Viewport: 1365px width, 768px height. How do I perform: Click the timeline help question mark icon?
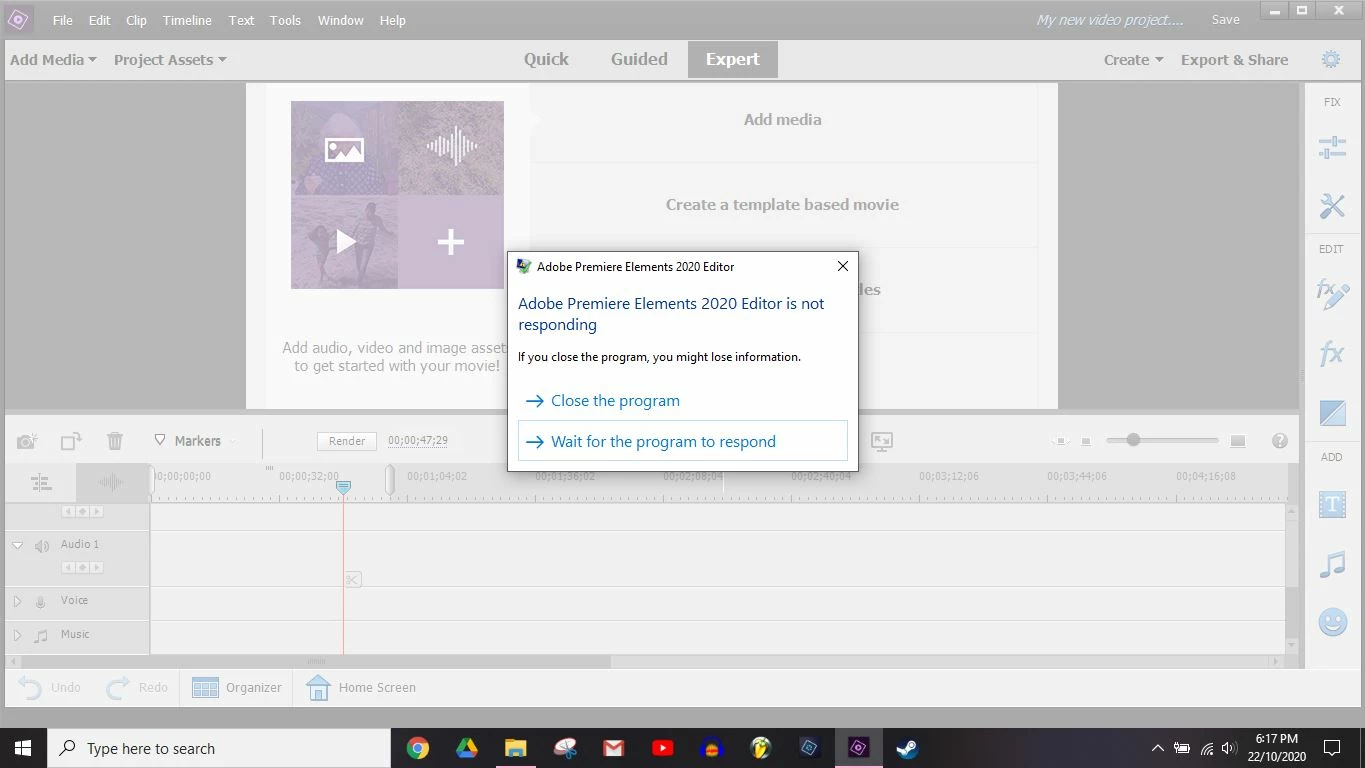1279,441
